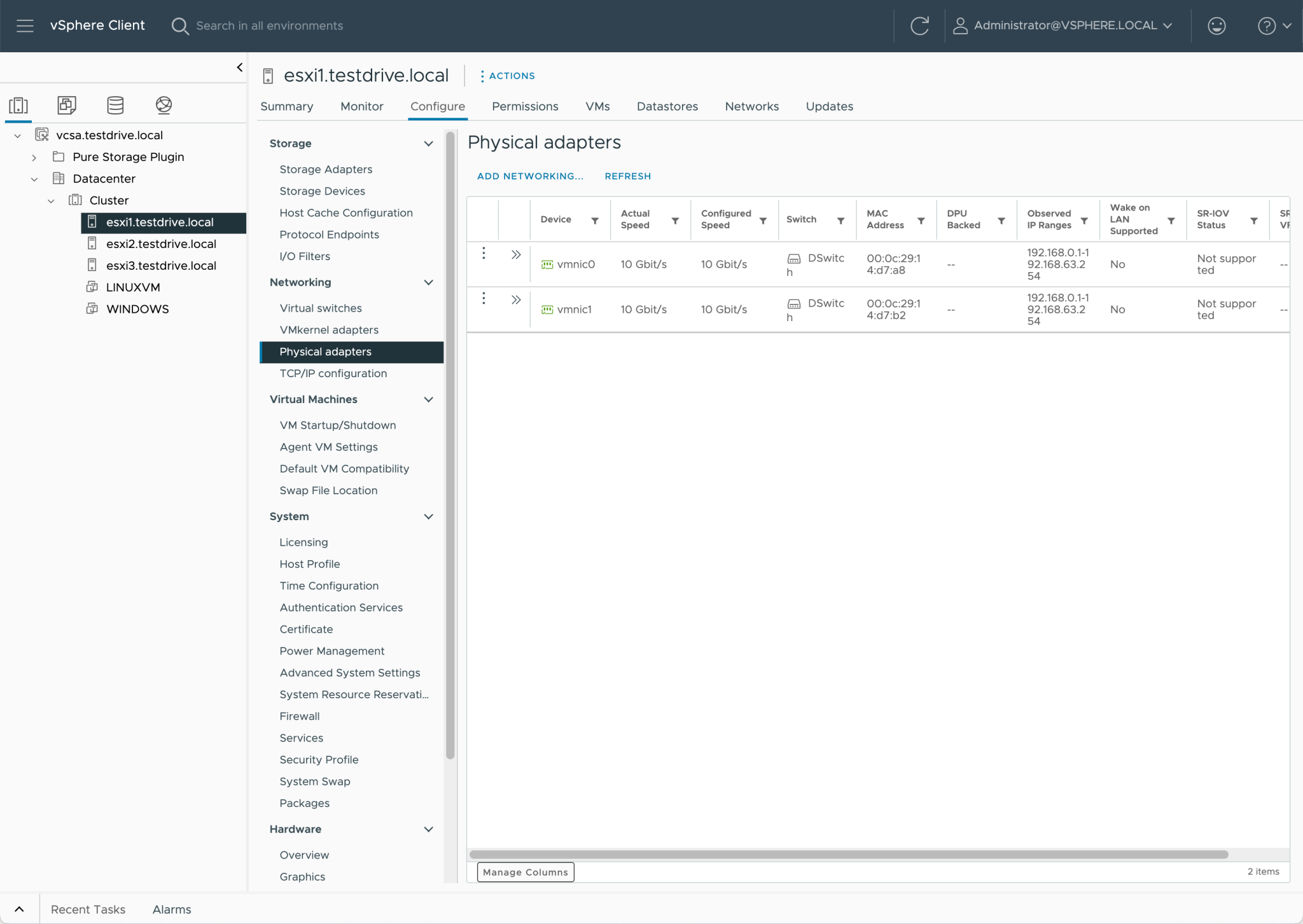1303x924 pixels.
Task: Click the ADD NETWORKING link
Action: 529,176
